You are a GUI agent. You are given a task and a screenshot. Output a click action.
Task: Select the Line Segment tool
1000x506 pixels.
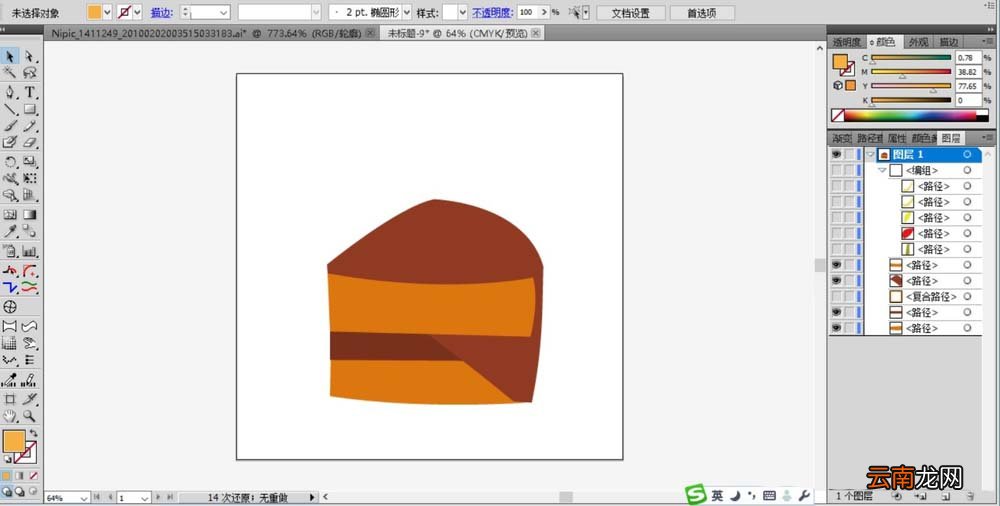[x=10, y=109]
